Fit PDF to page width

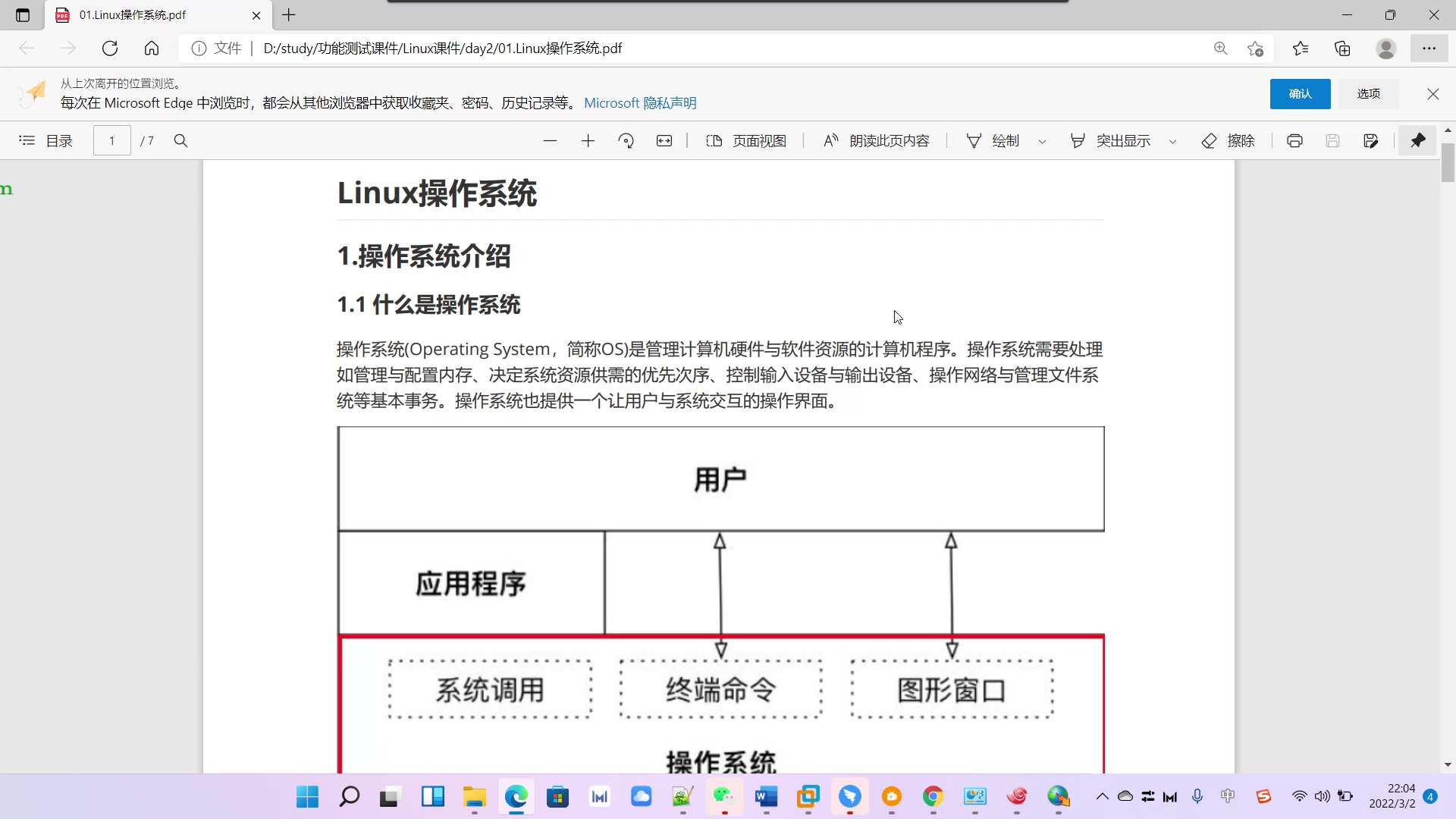[x=664, y=141]
